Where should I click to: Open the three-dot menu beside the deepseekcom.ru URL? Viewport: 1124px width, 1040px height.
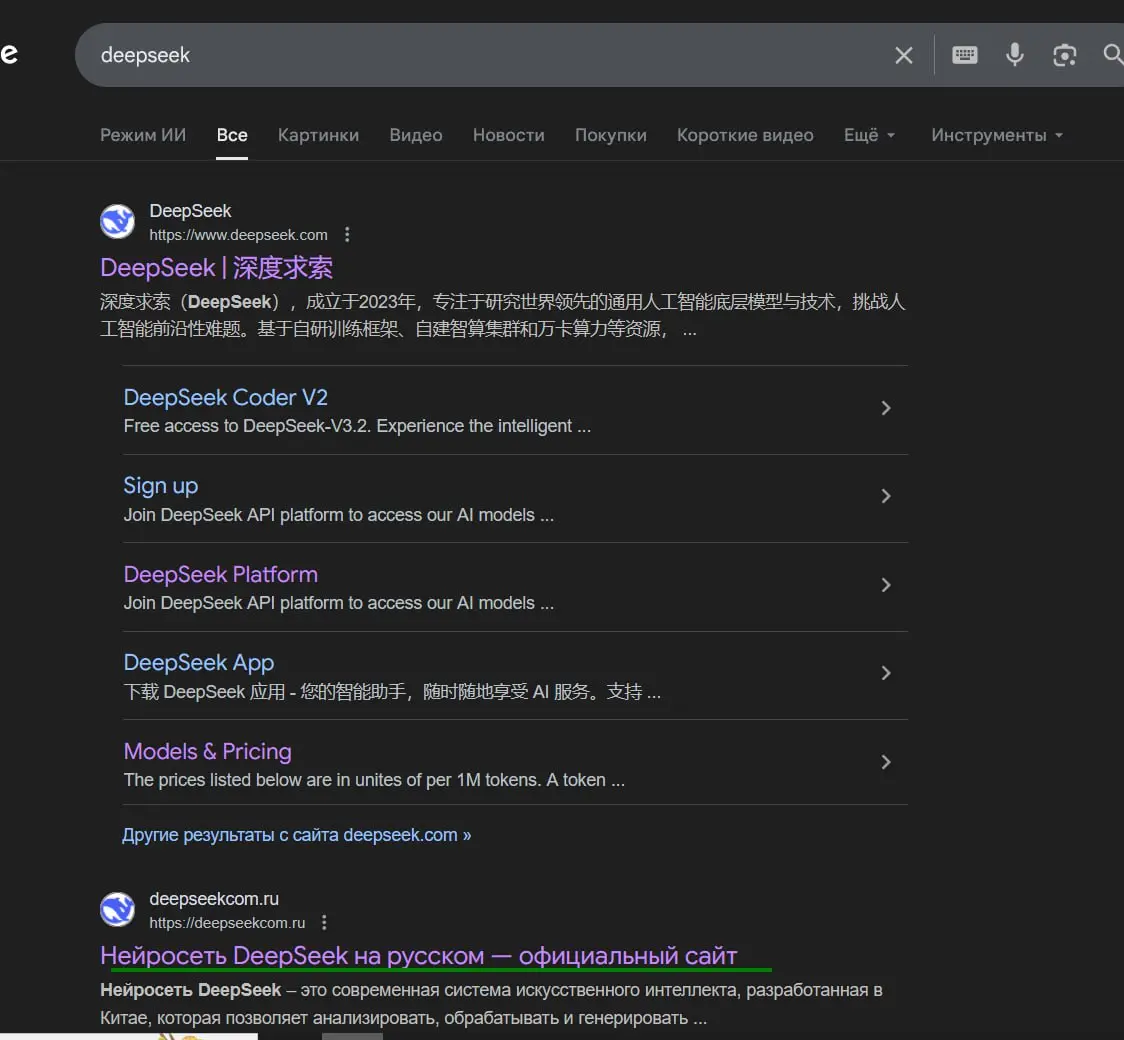click(x=324, y=922)
